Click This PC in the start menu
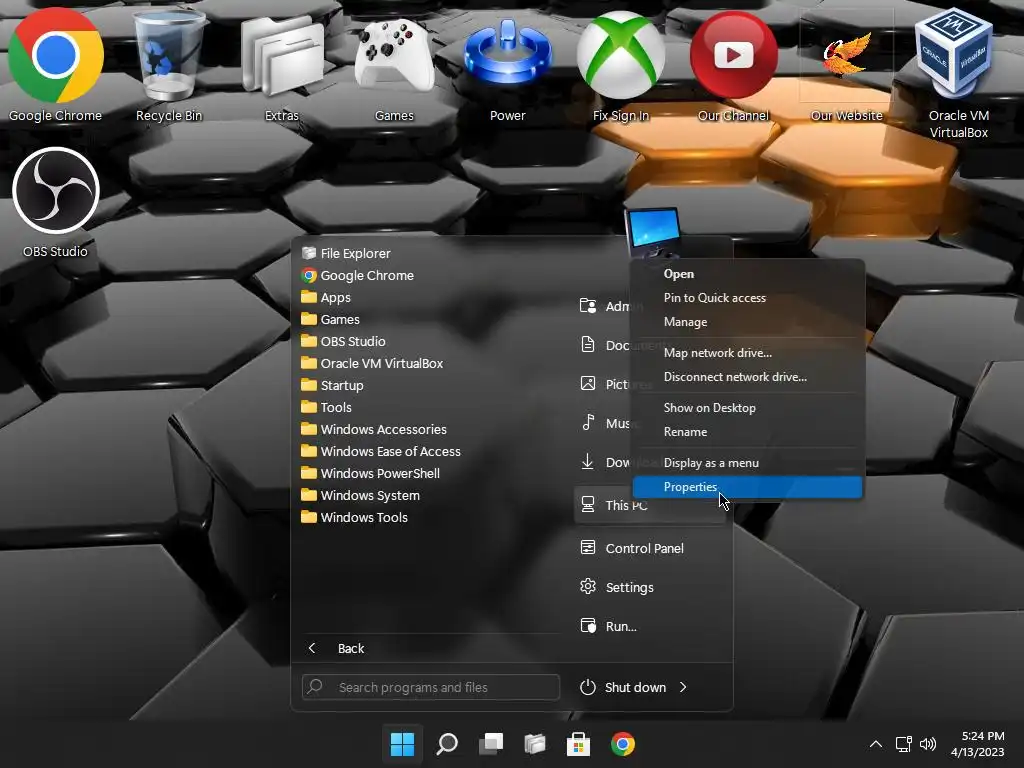This screenshot has width=1024, height=768. click(x=652, y=505)
